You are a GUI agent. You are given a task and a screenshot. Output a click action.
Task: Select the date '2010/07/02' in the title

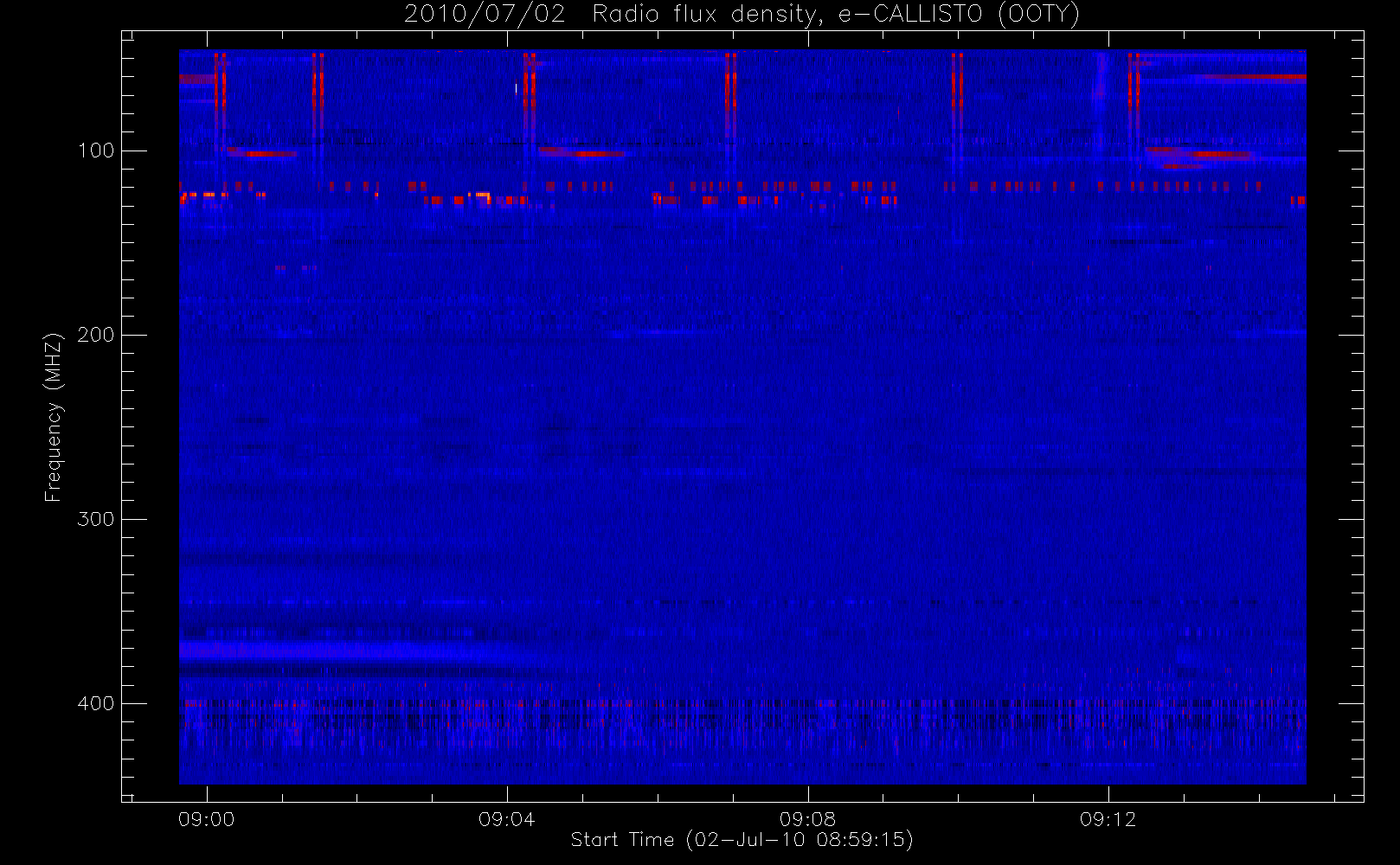(x=485, y=15)
